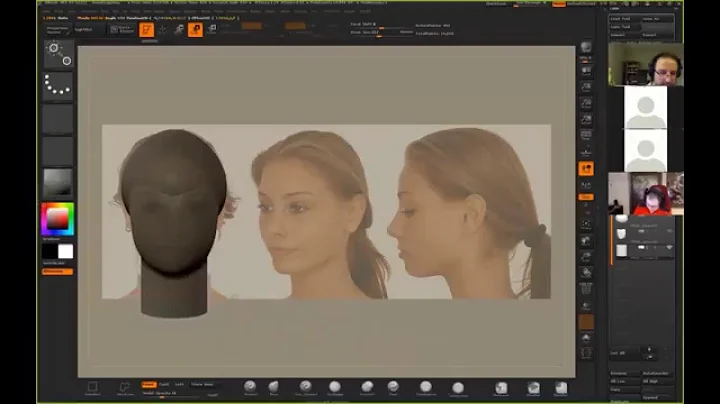Image resolution: width=720 pixels, height=404 pixels.
Task: Click the Load Image icon at bottom left
Action: [92, 388]
